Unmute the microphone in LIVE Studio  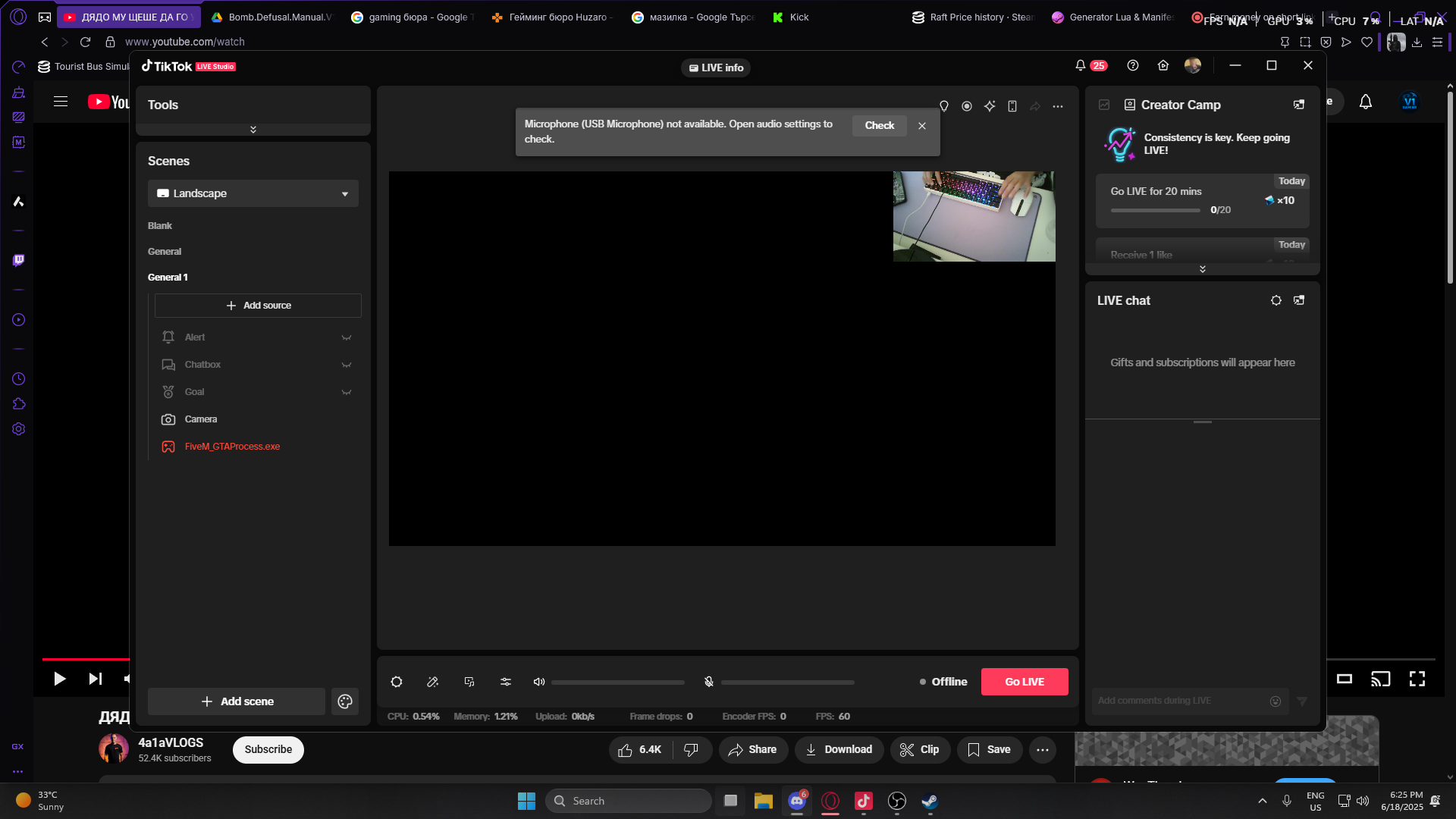[x=709, y=682]
